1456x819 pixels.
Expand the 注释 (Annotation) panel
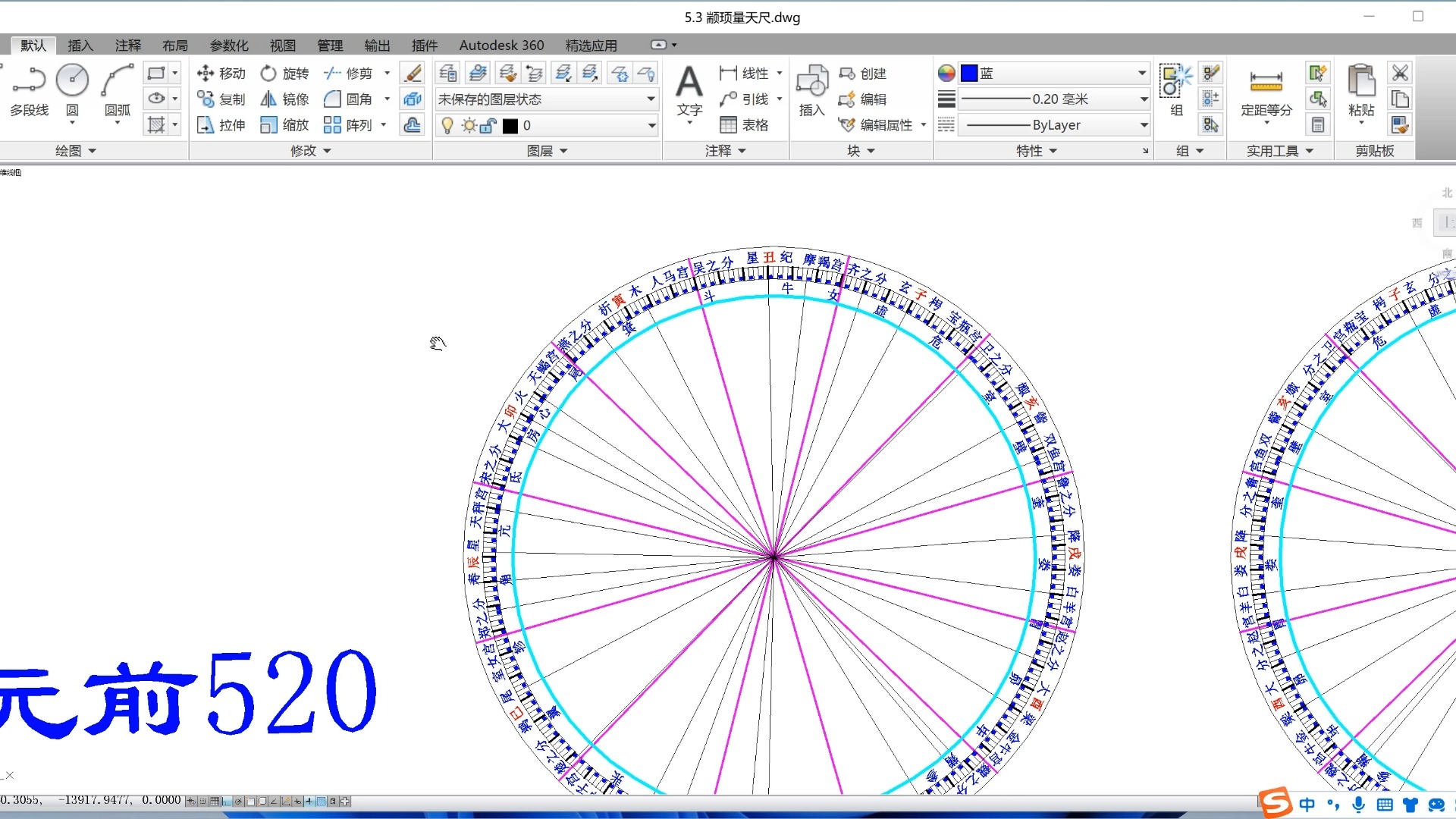pos(726,151)
